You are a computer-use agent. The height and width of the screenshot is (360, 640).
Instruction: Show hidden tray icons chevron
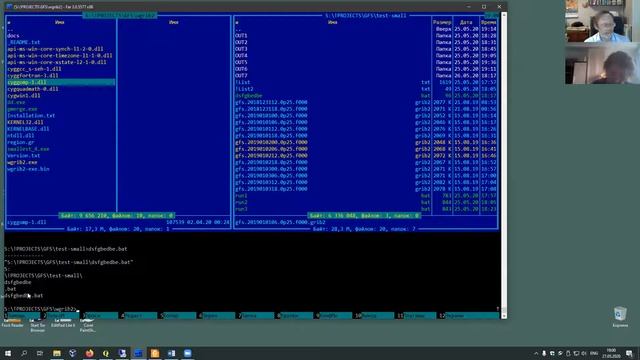[536, 353]
